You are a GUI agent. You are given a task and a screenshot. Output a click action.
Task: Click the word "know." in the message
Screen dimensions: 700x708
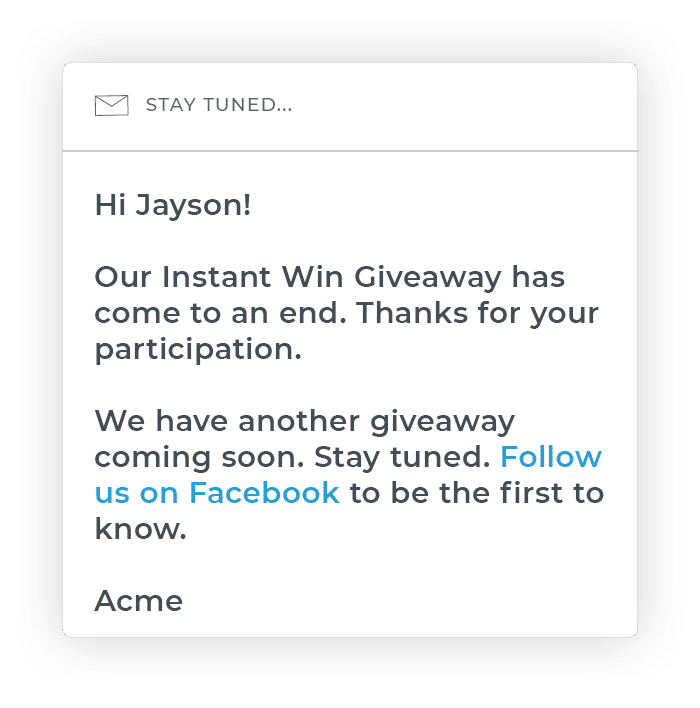click(x=140, y=529)
